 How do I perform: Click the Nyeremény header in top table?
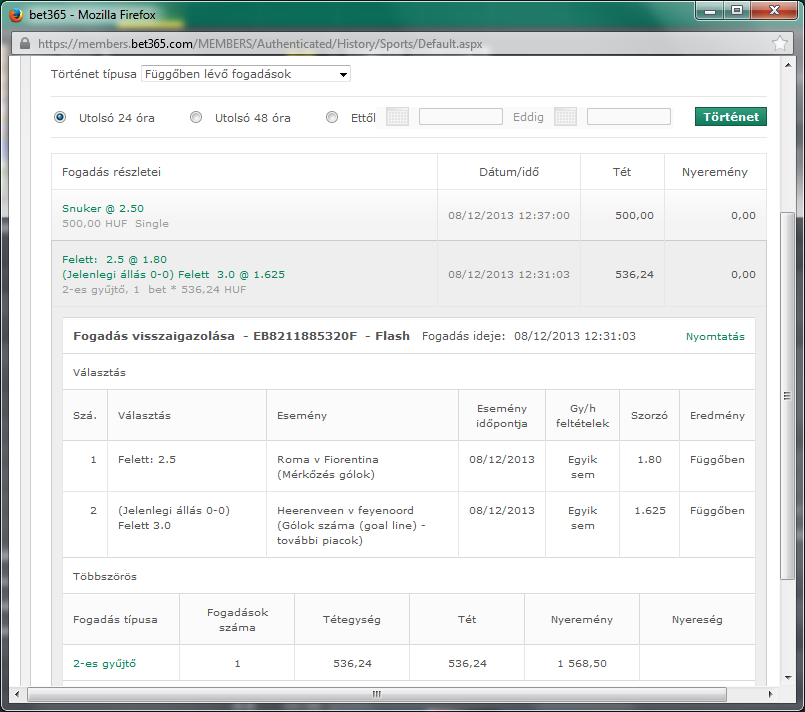click(x=715, y=172)
